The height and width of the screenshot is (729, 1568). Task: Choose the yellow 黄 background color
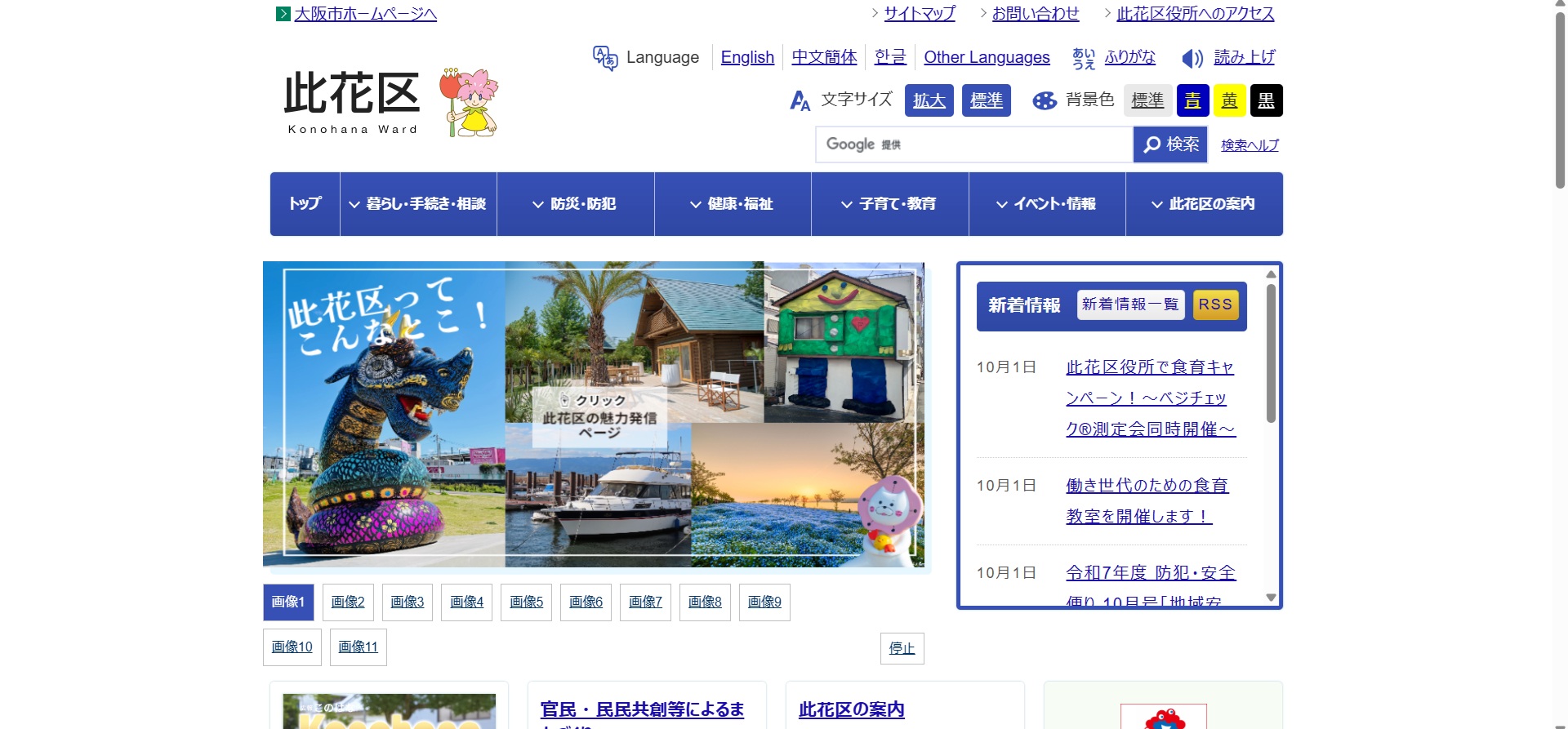pos(1230,100)
